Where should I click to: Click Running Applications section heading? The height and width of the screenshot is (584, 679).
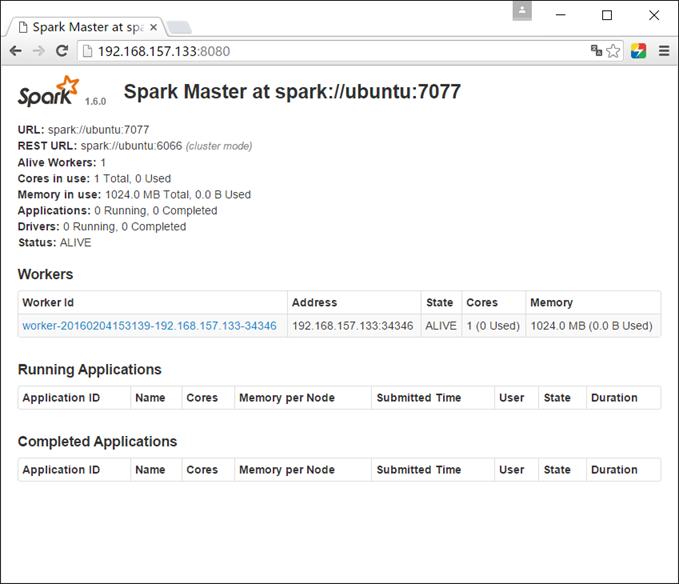pyautogui.click(x=90, y=369)
